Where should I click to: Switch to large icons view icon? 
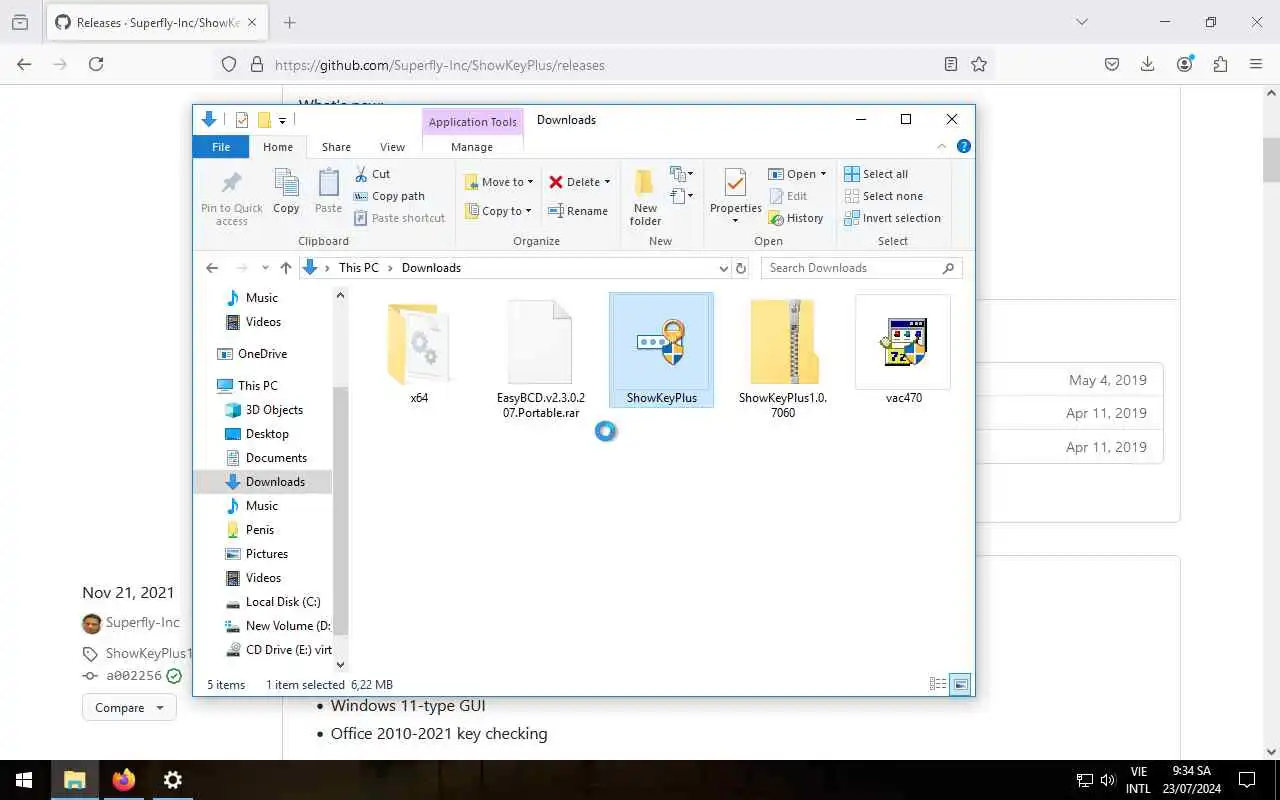pos(960,685)
